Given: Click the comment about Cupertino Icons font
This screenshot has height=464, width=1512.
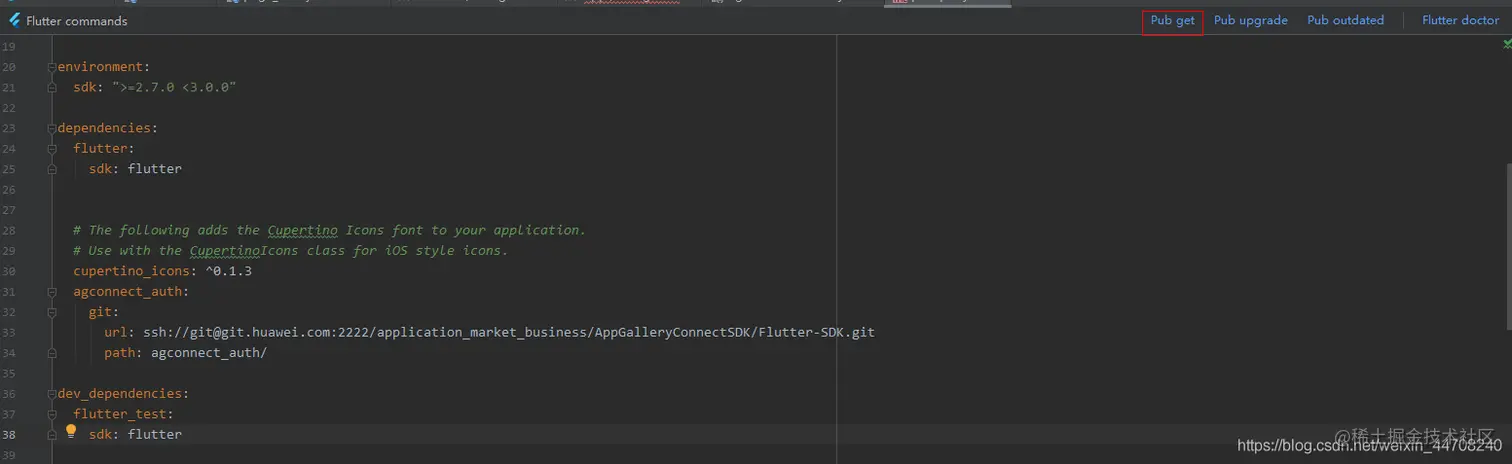Looking at the screenshot, I should pyautogui.click(x=329, y=230).
